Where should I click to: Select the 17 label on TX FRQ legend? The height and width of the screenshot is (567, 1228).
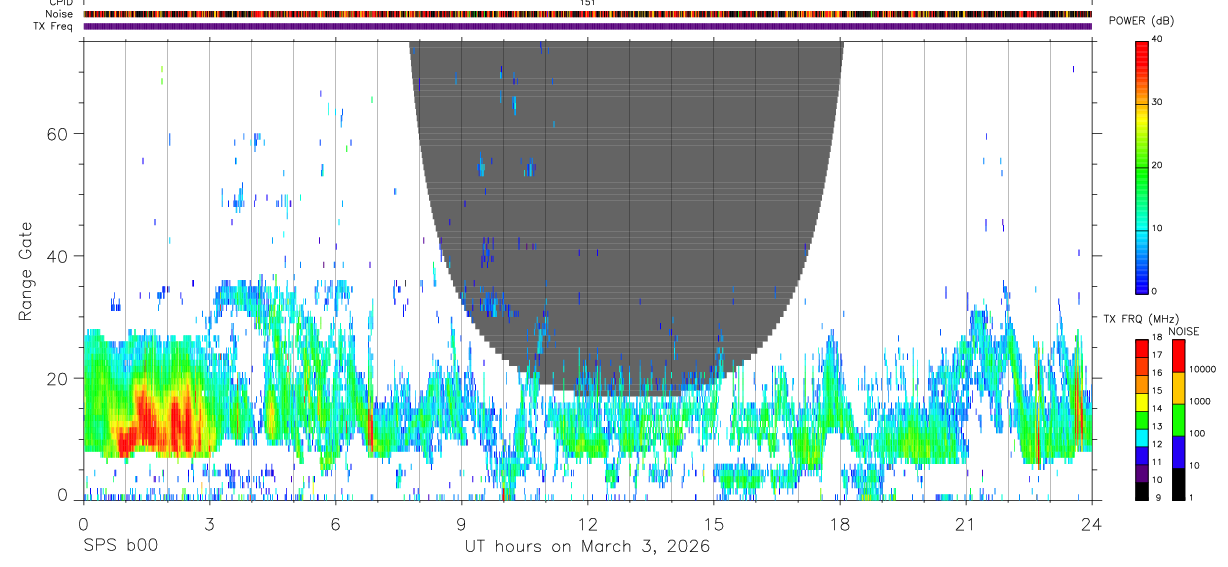click(1156, 355)
